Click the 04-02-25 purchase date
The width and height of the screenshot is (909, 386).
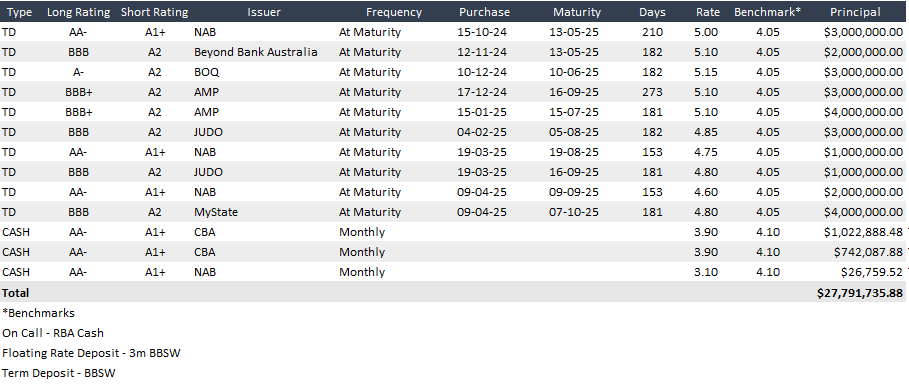pos(482,132)
